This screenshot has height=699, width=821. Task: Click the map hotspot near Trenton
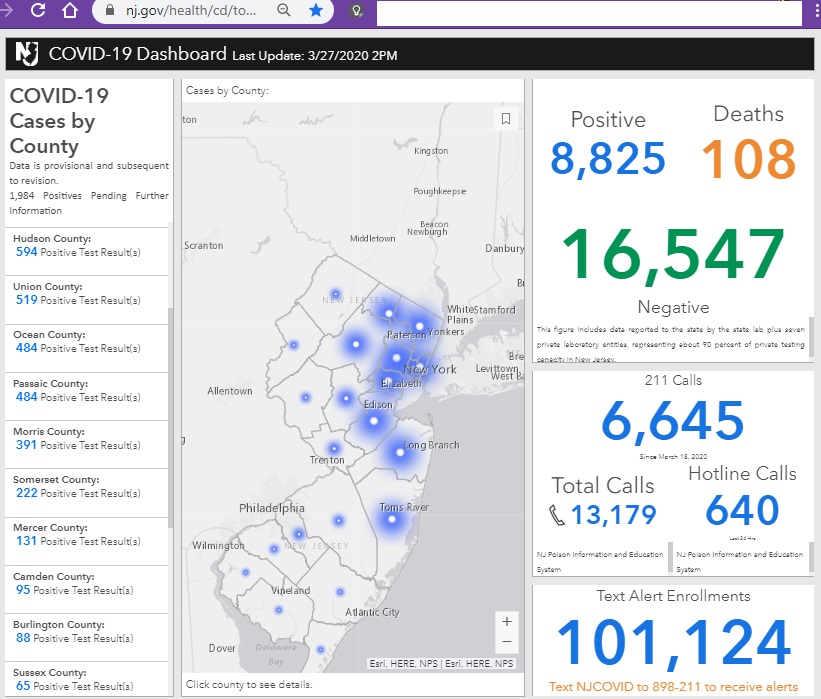(334, 448)
